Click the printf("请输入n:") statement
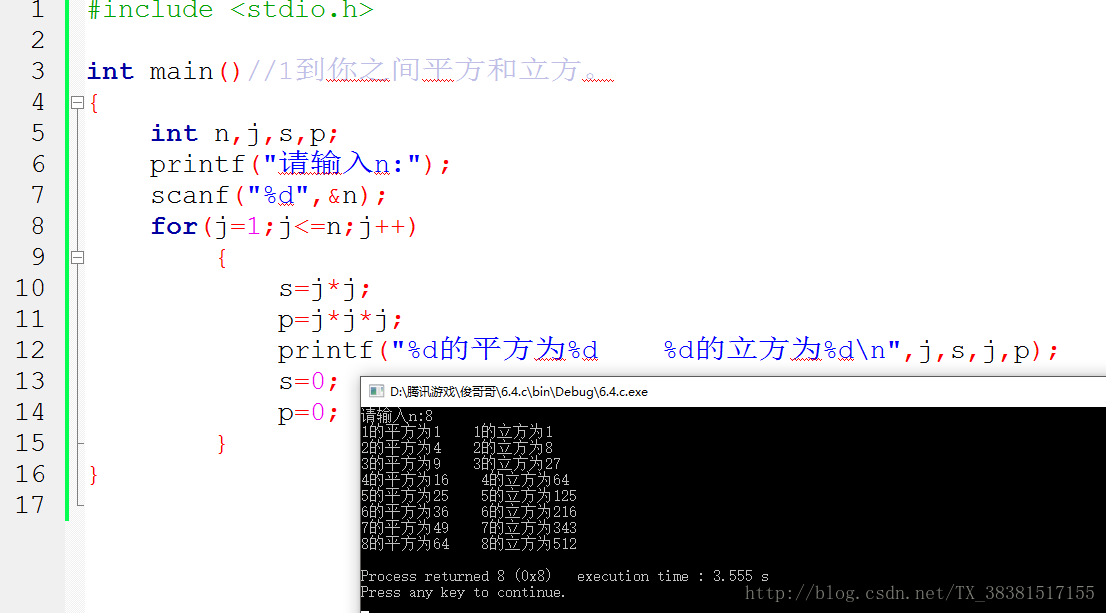The image size is (1106, 613). point(300,164)
